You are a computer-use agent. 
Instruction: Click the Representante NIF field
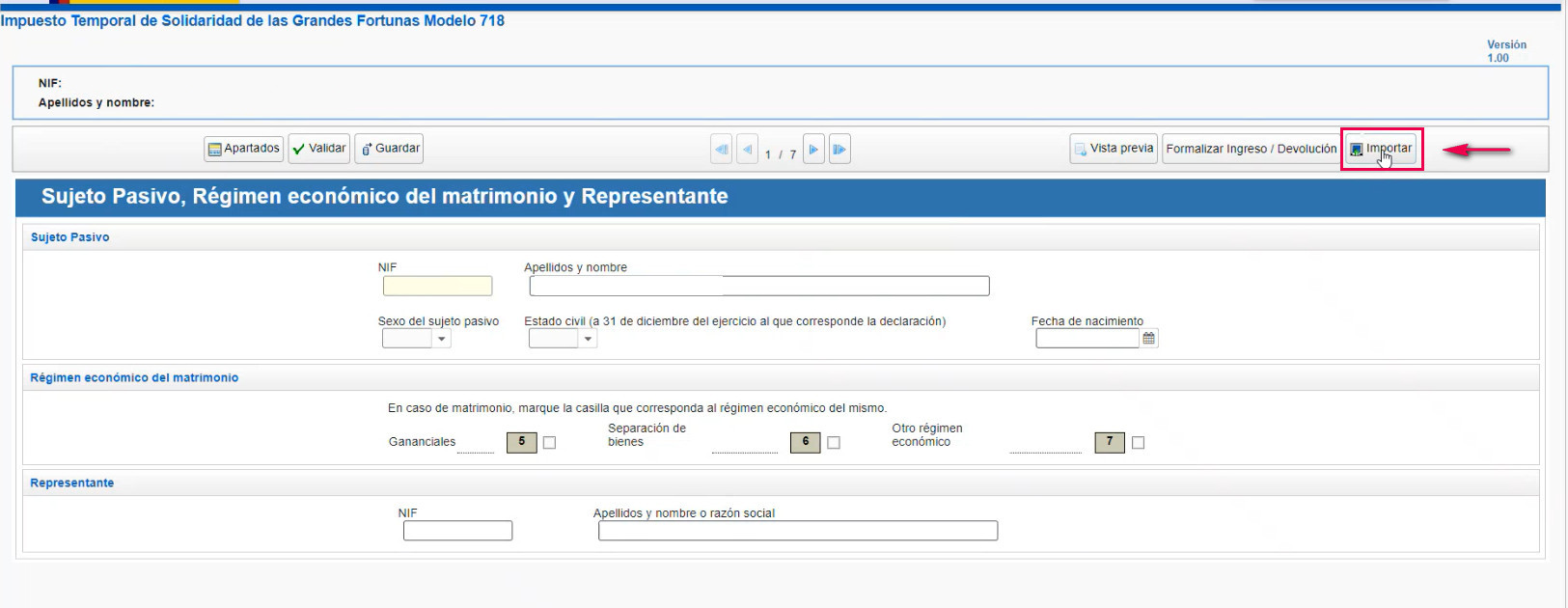[x=457, y=531]
